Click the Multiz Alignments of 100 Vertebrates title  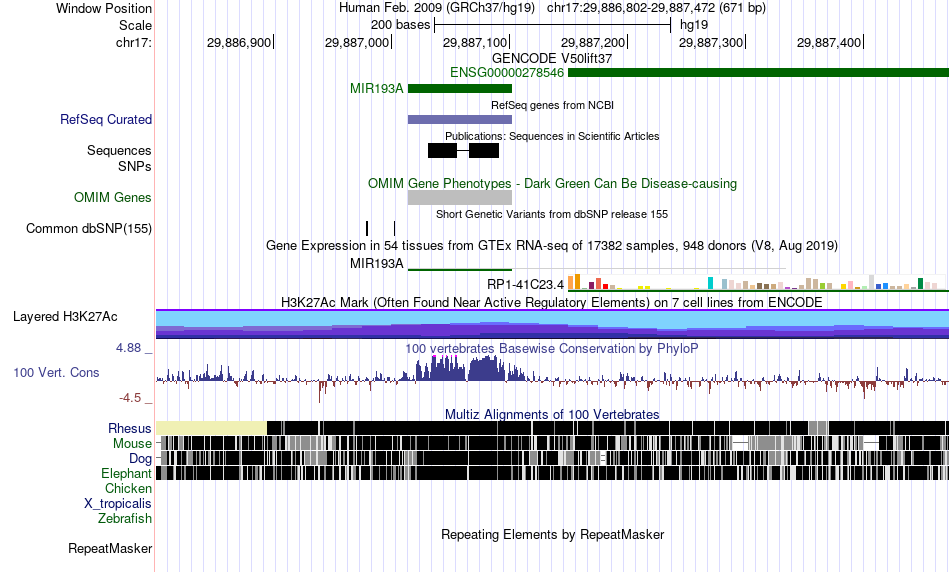(x=552, y=414)
